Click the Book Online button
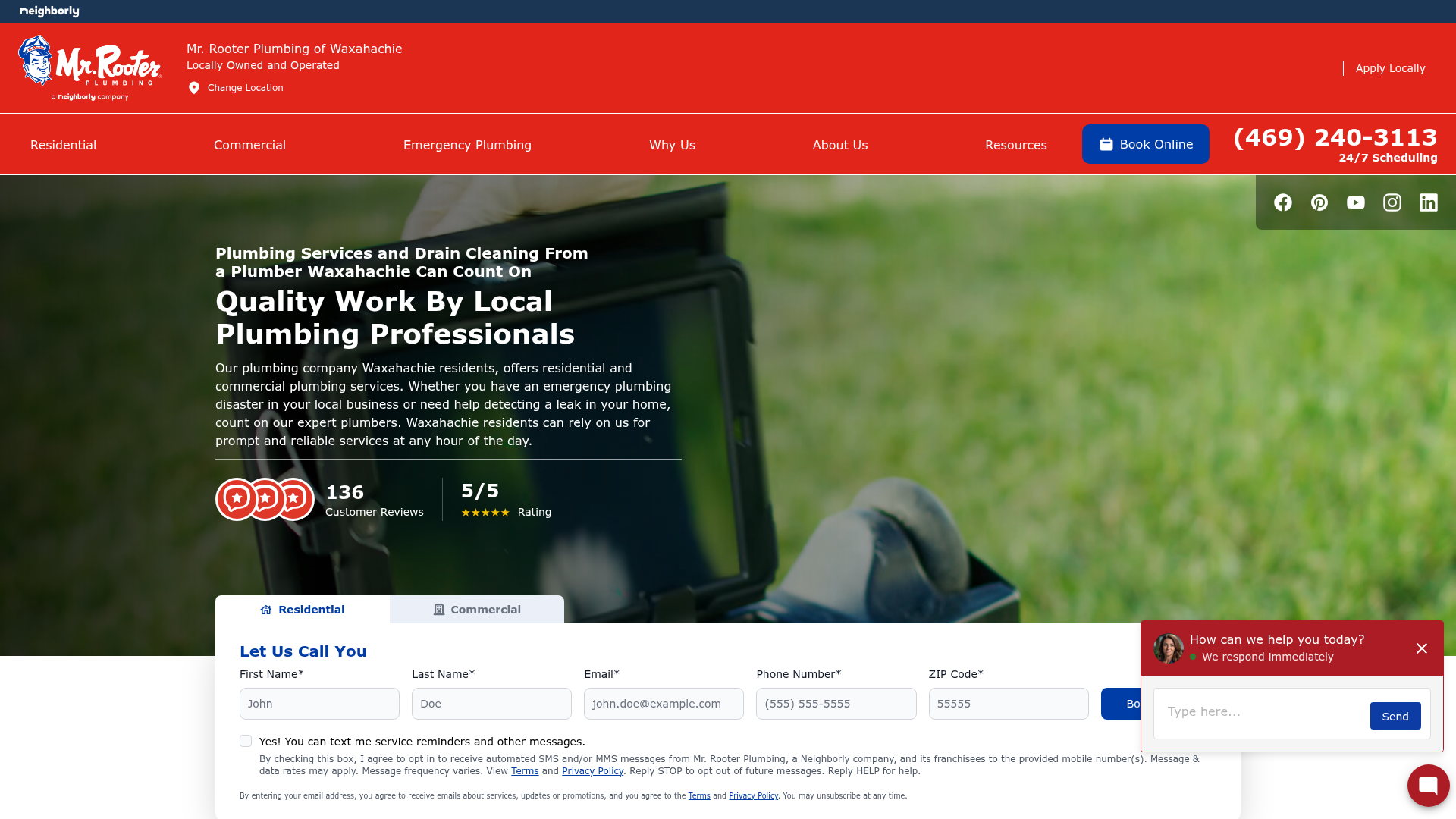 pos(1145,144)
